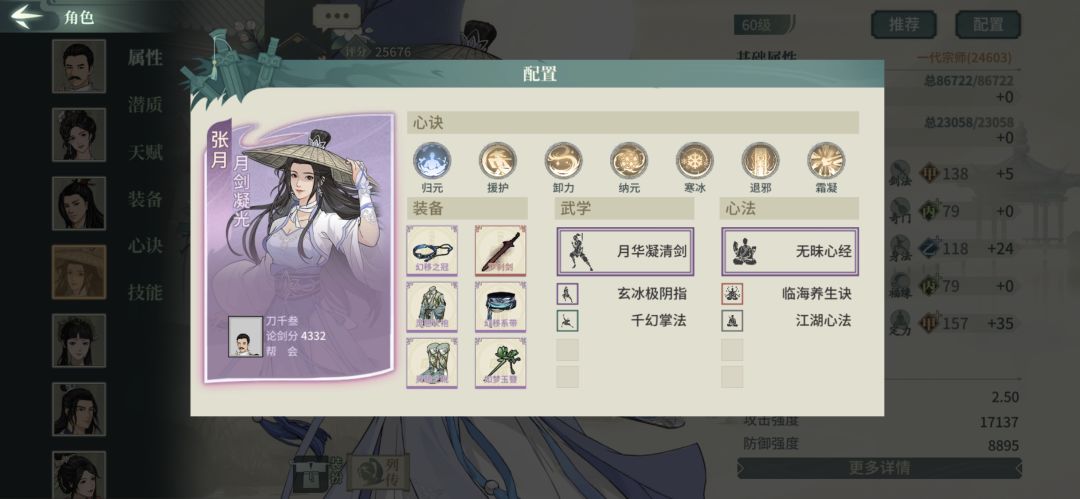Select the 援护 heart-skill icon
Screen dimensions: 1080x499
[x=497, y=161]
